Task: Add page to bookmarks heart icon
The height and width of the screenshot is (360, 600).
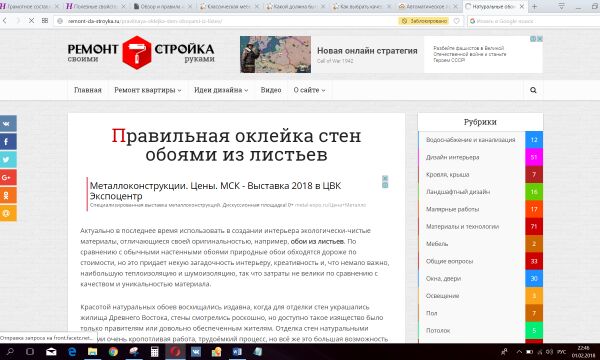Action: 457,21
